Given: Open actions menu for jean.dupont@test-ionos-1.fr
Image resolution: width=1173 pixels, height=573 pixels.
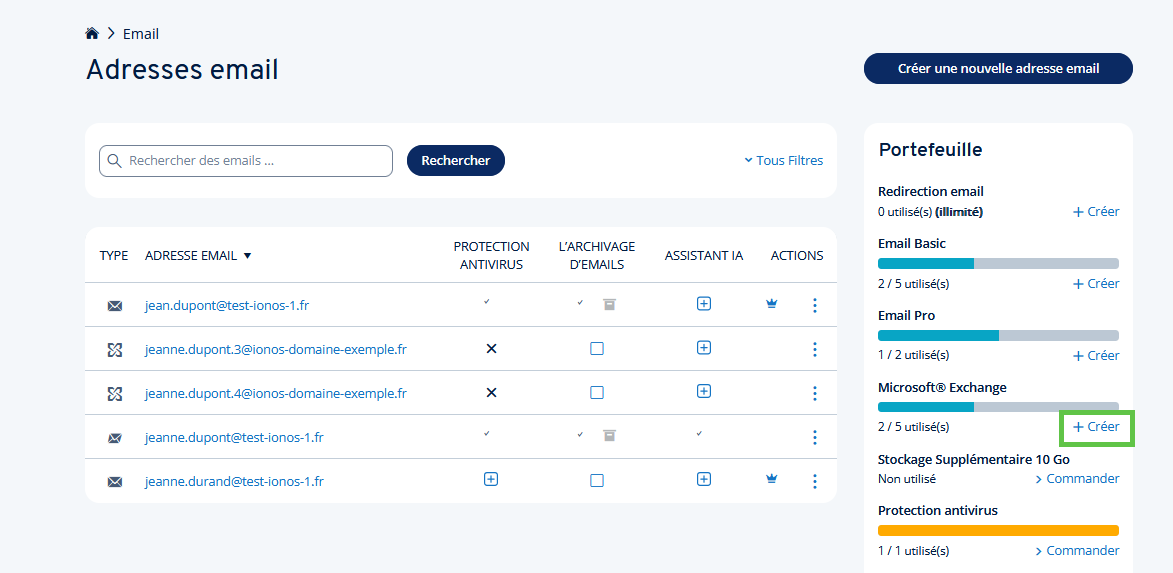Looking at the screenshot, I should [814, 305].
